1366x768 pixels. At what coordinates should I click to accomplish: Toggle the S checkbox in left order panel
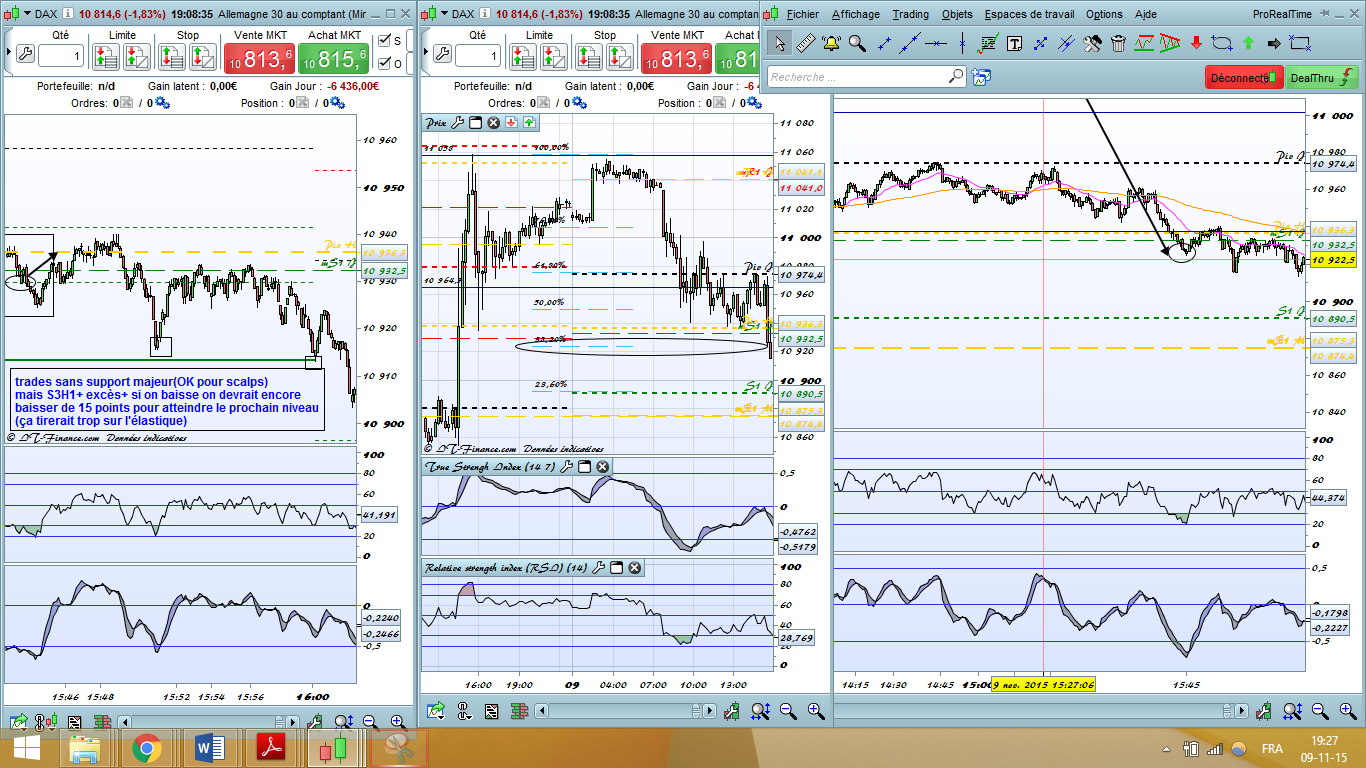click(x=384, y=41)
